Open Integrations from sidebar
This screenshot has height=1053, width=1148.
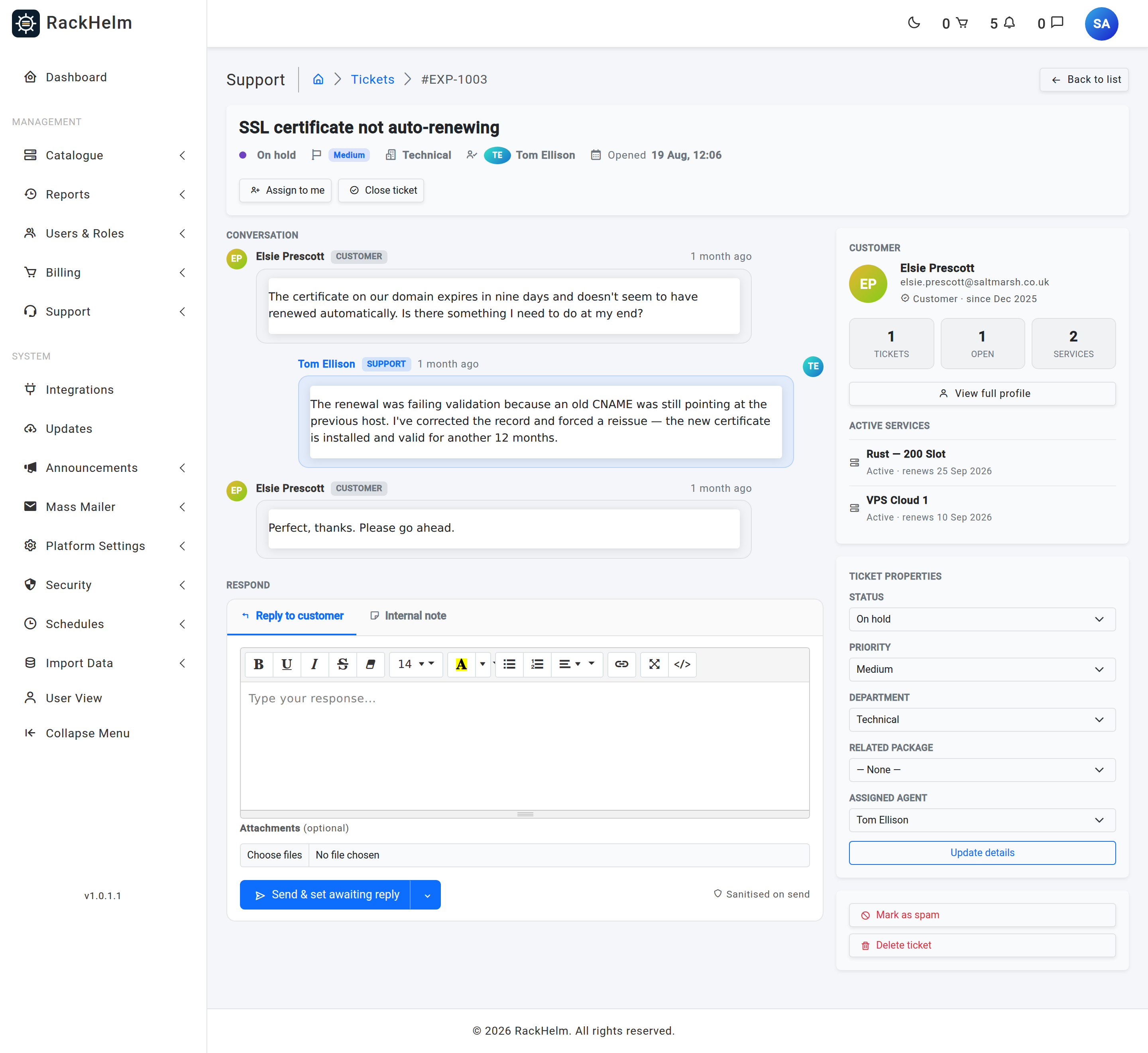point(103,390)
